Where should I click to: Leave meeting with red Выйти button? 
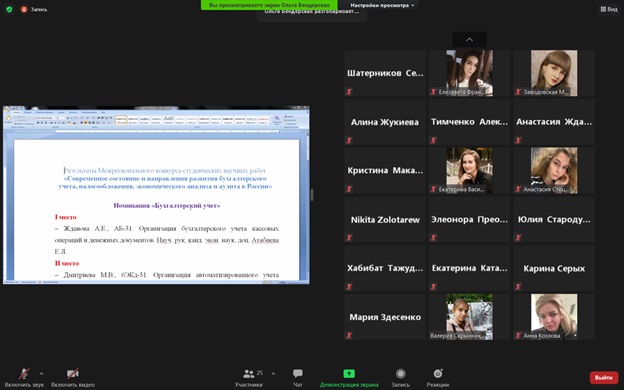603,377
